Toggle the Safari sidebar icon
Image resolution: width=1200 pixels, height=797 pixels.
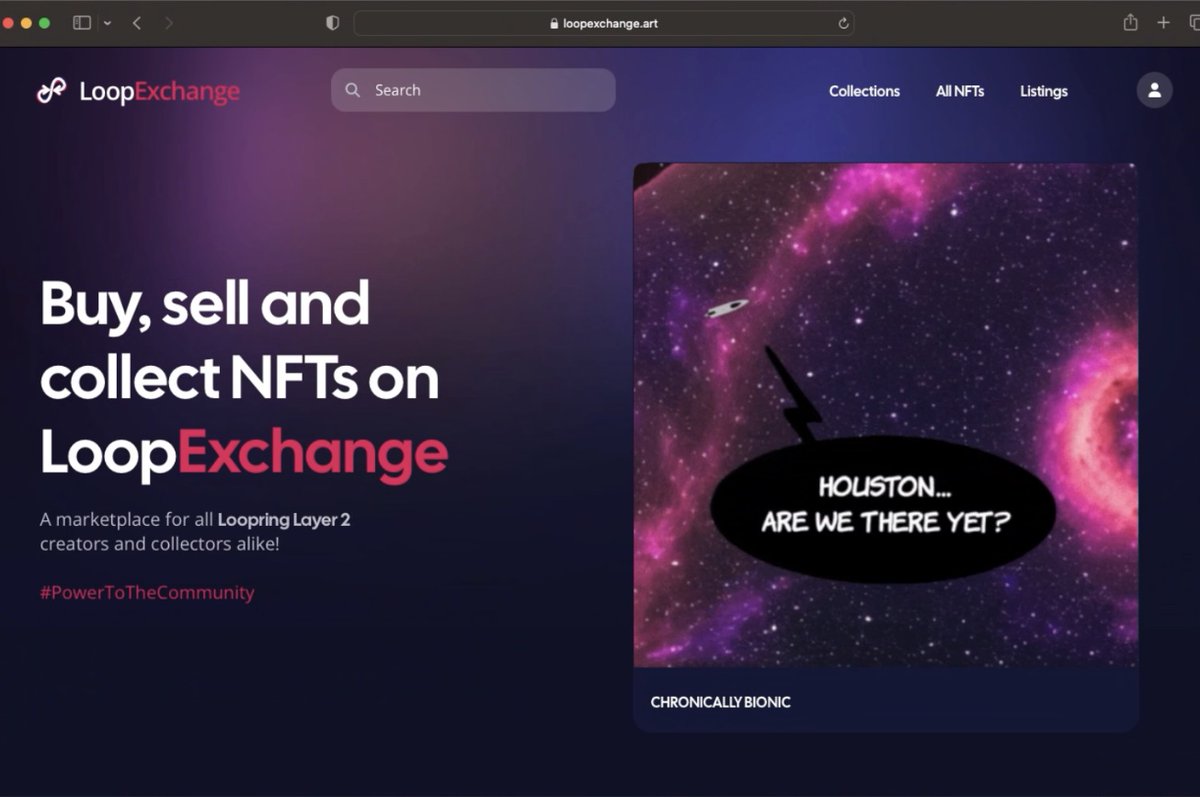82,23
